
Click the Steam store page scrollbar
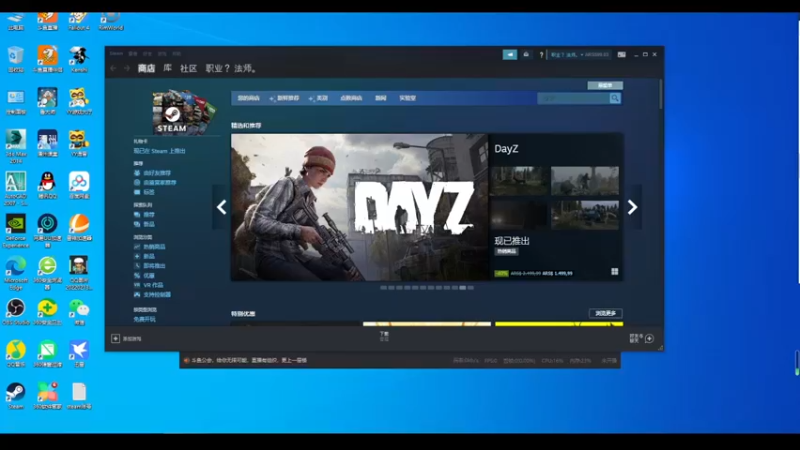661,94
